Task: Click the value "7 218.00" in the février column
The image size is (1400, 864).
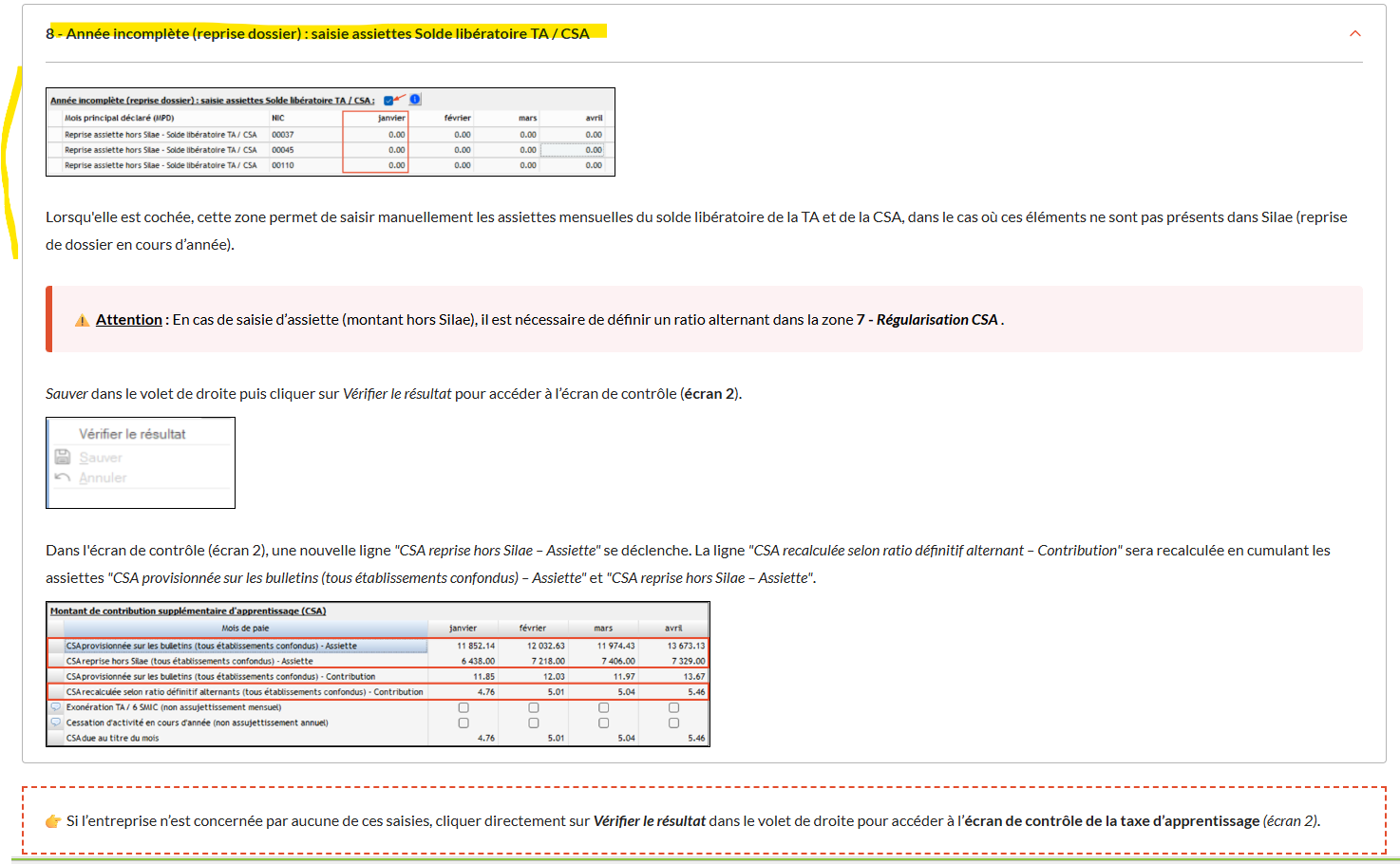Action: 548,661
